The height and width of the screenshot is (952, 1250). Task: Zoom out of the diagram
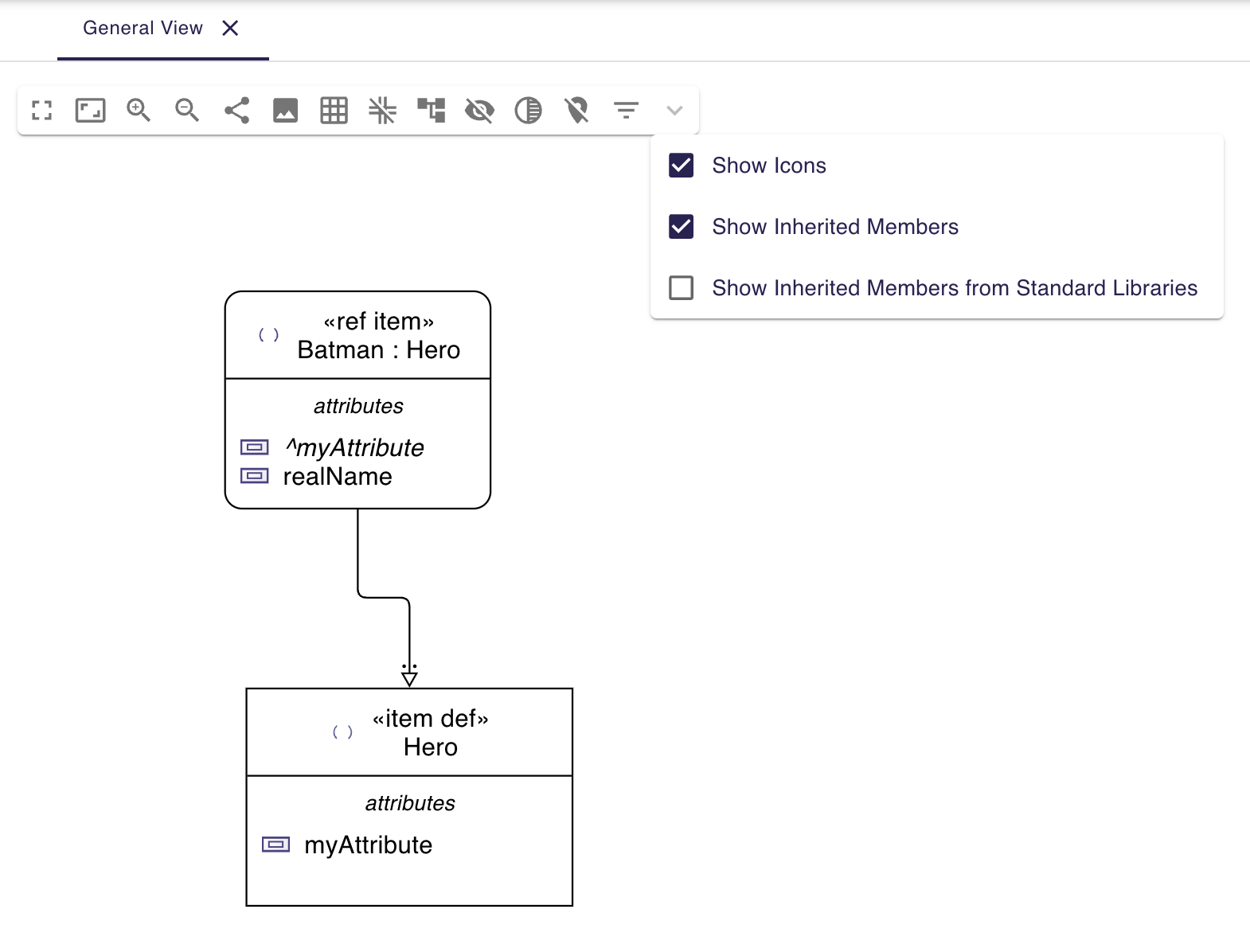click(187, 111)
